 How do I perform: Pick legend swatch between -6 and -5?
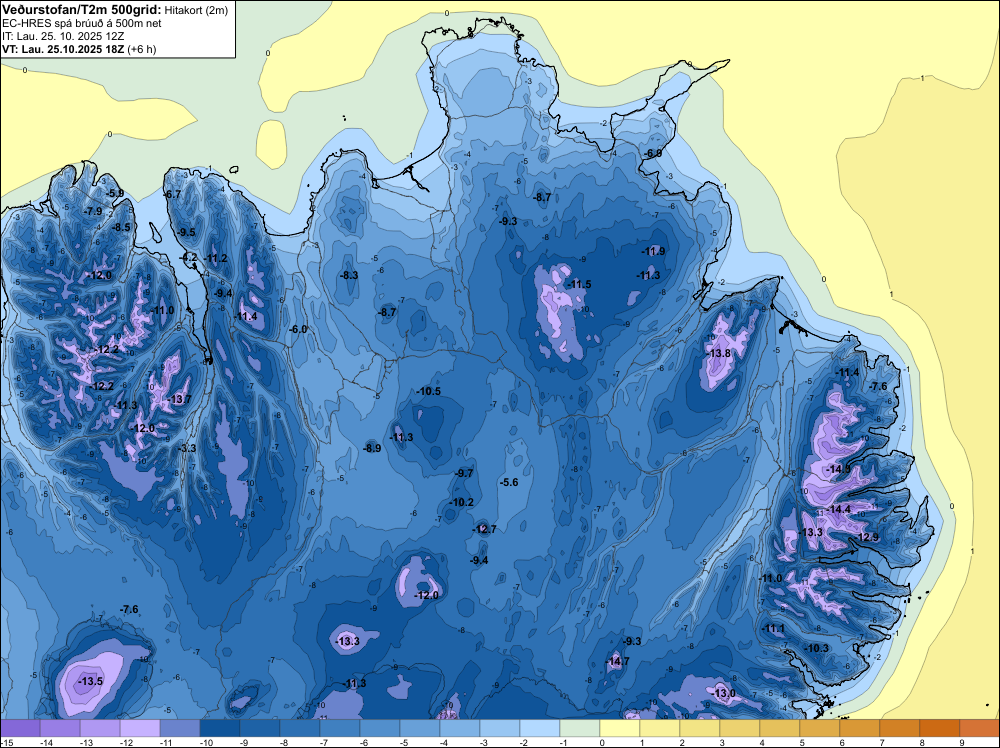point(380,728)
